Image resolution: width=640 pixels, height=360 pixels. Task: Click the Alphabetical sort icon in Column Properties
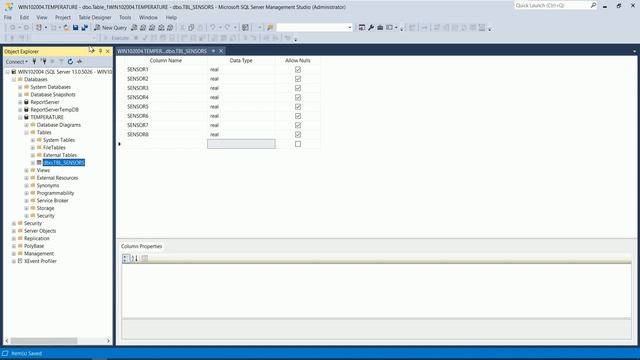(x=135, y=258)
